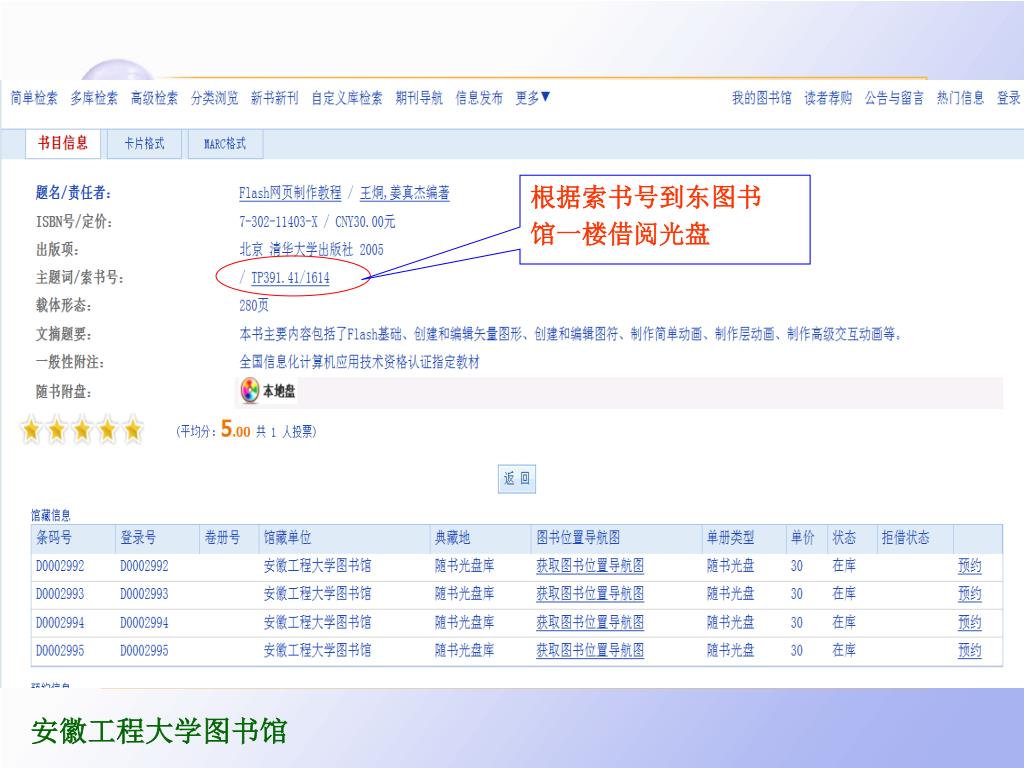Open 公告与留言

[894, 98]
